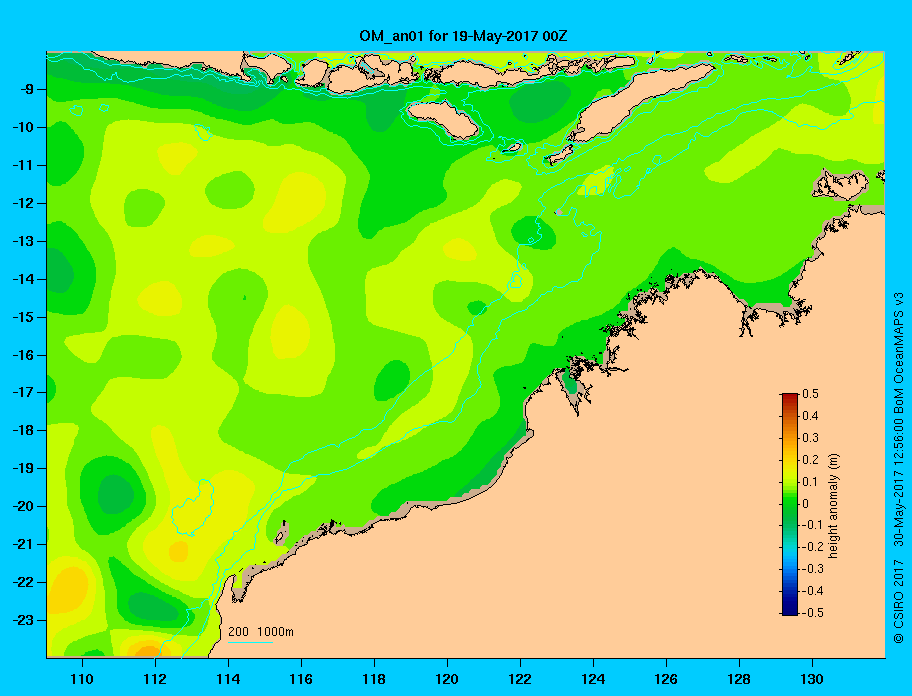
Task: Click the longitude label 120
Action: coord(447,679)
